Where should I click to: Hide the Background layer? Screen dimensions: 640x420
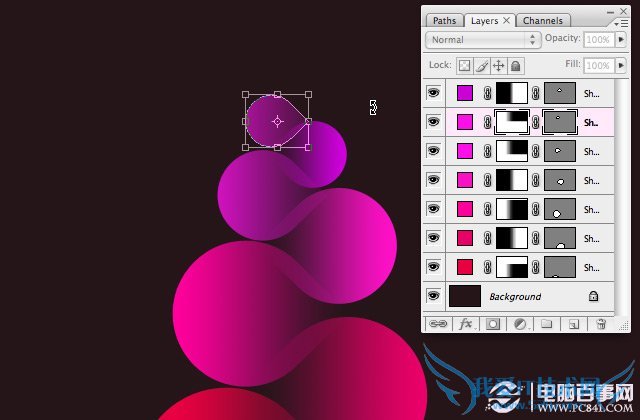coord(433,296)
